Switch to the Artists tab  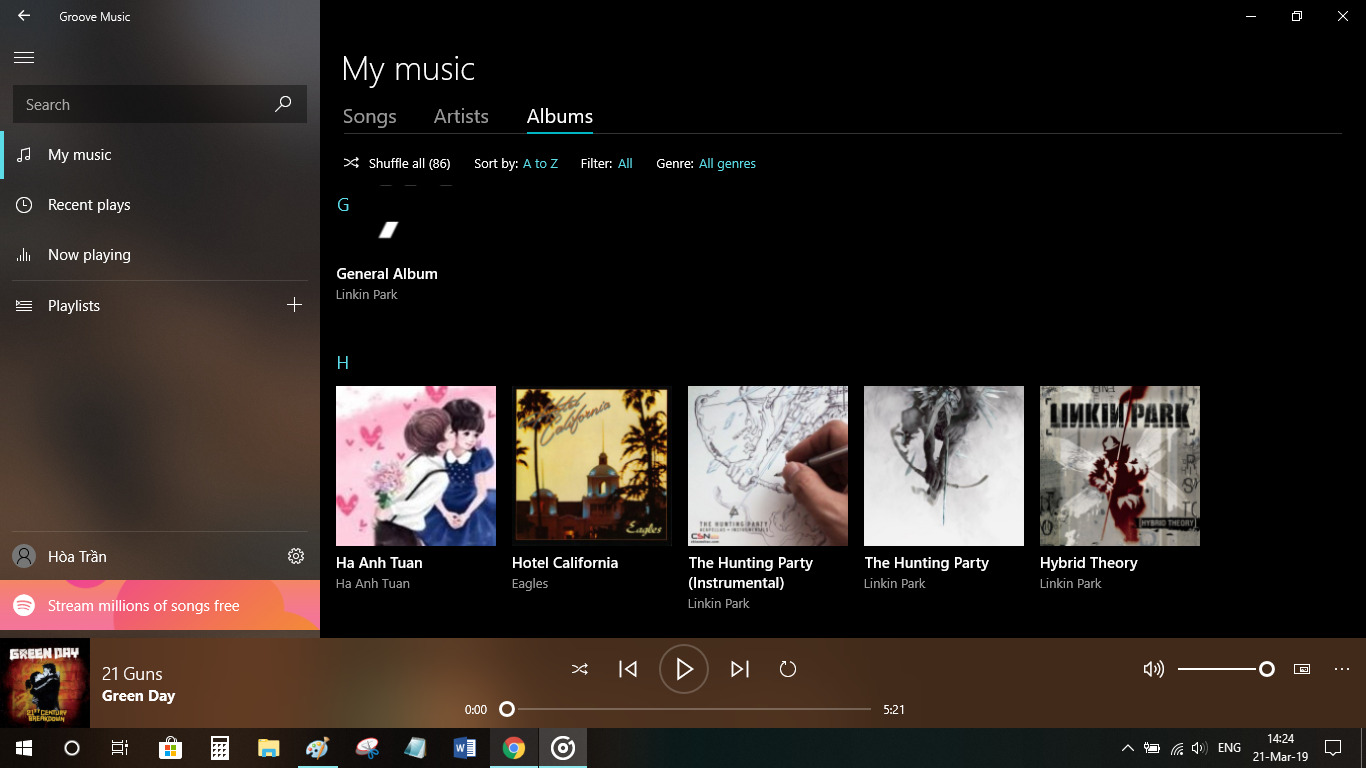(x=460, y=116)
